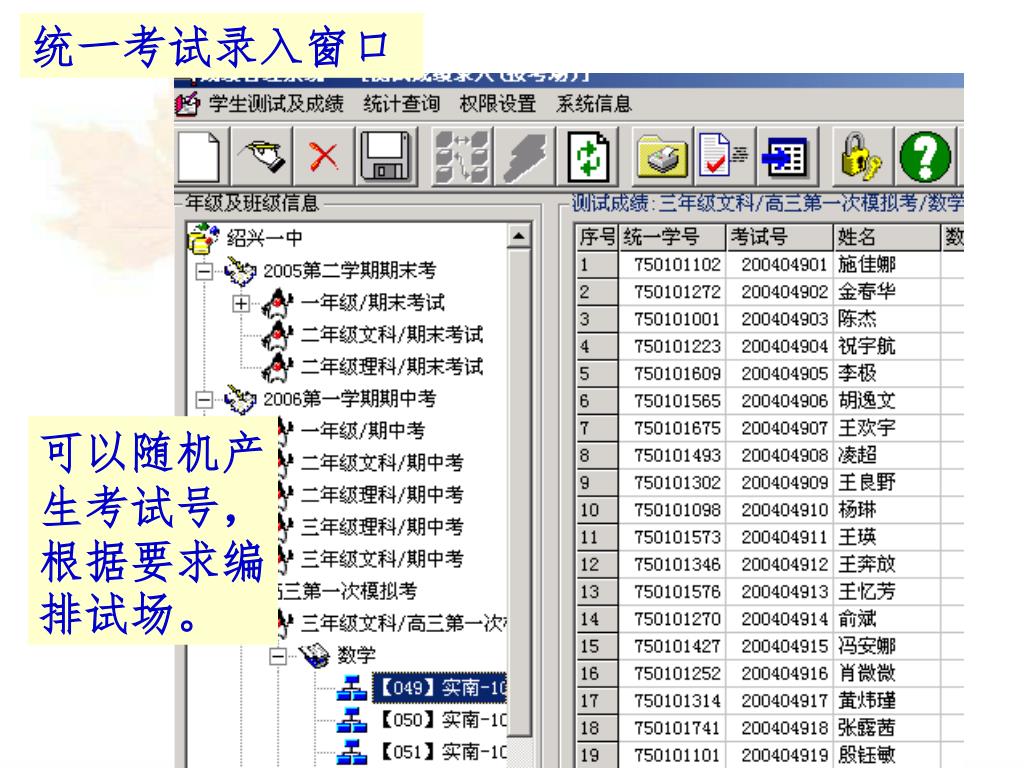The width and height of the screenshot is (1024, 768).
Task: Click the tree panel scroll-up arrow
Action: pos(519,236)
